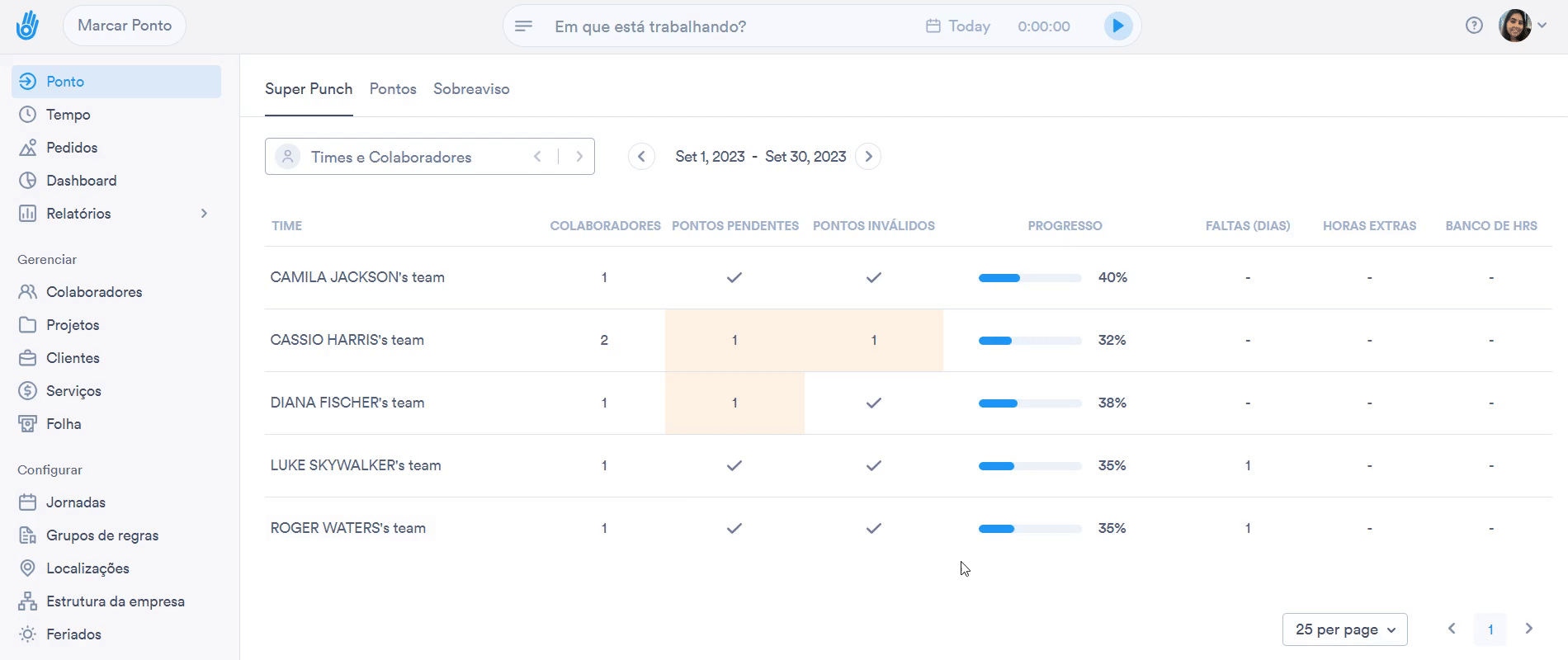Image resolution: width=1568 pixels, height=660 pixels.
Task: Click CAMILA JACKSON's team progress bar
Action: coord(1029,278)
